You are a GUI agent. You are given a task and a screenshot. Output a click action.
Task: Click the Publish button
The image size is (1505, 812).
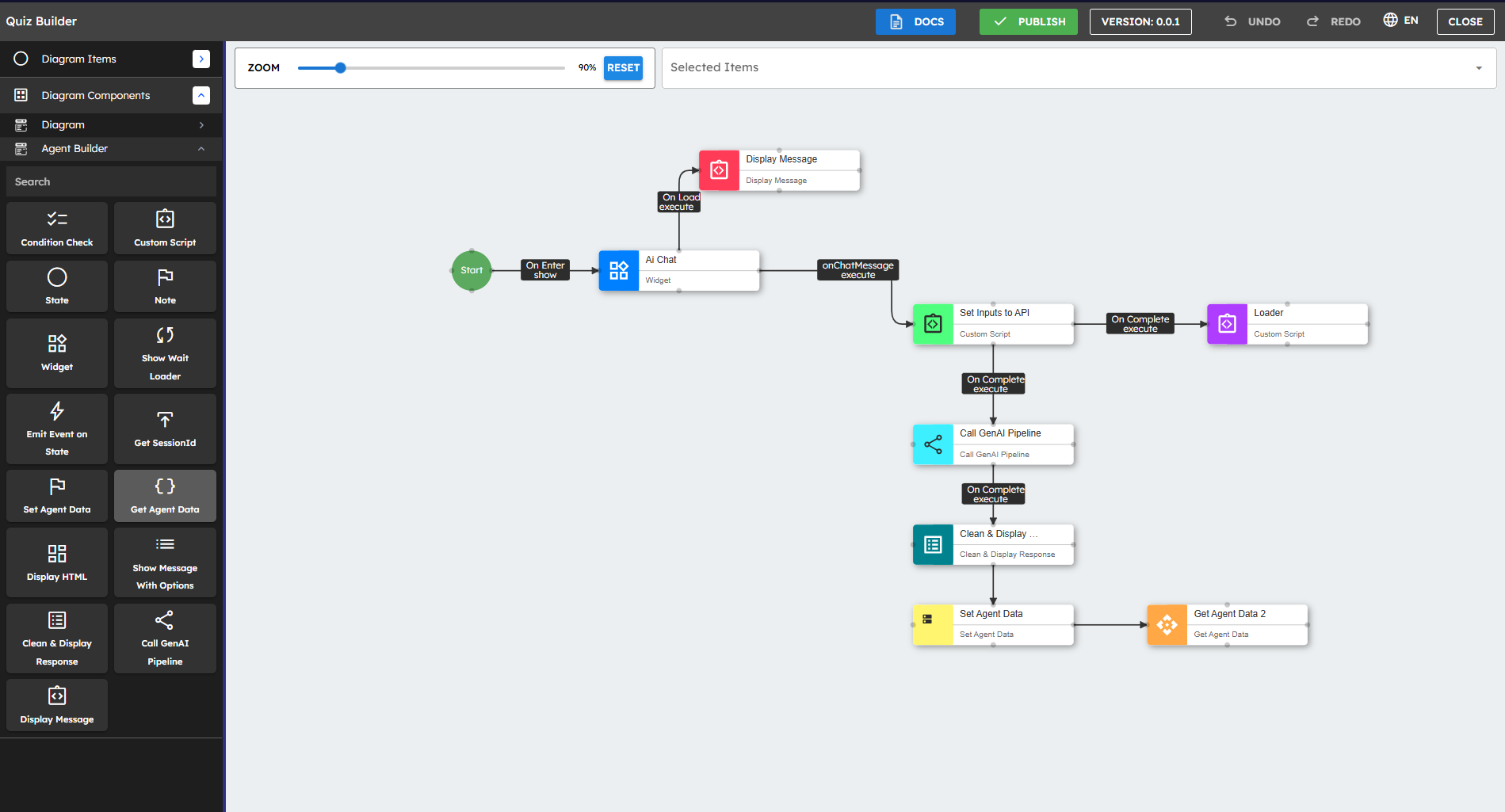point(1028,21)
